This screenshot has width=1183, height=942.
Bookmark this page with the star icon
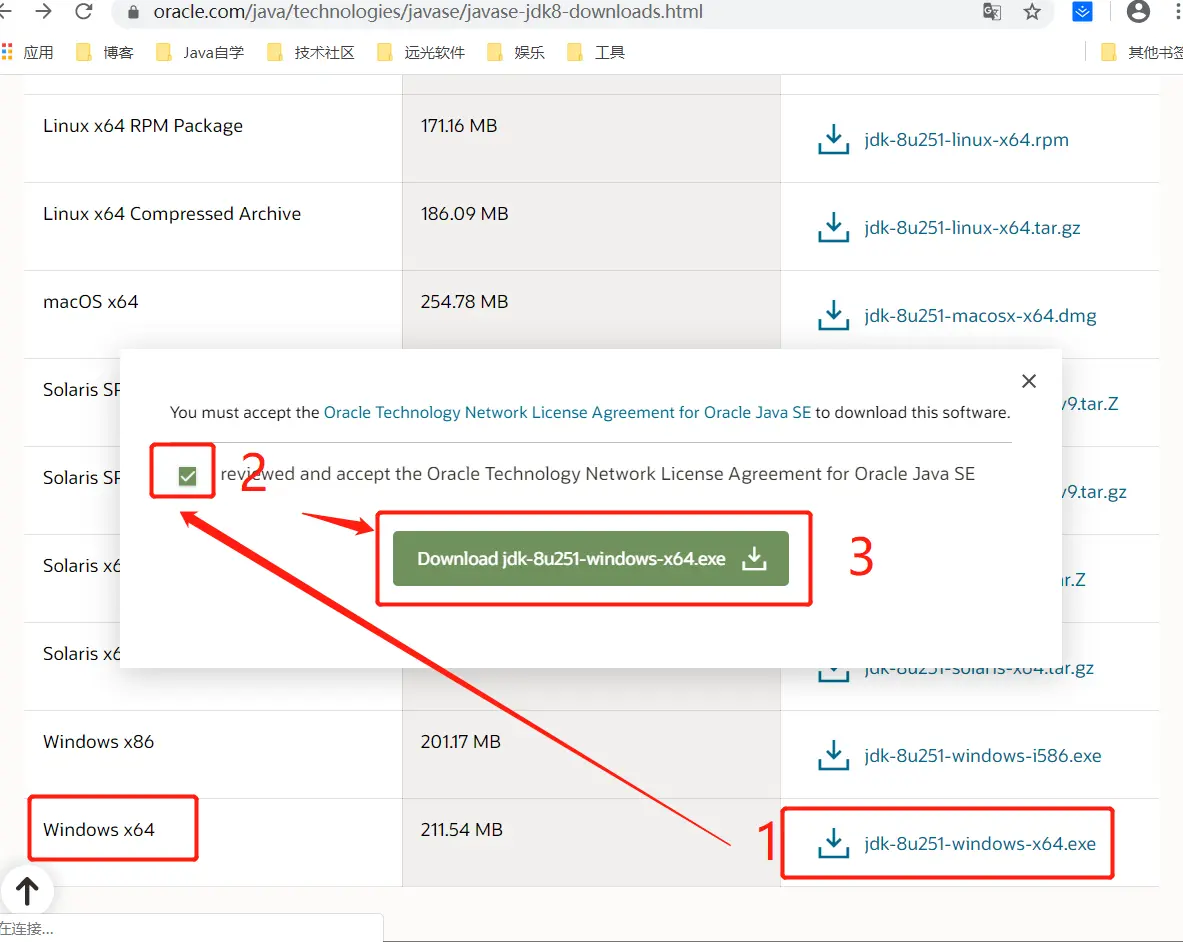coord(1032,11)
